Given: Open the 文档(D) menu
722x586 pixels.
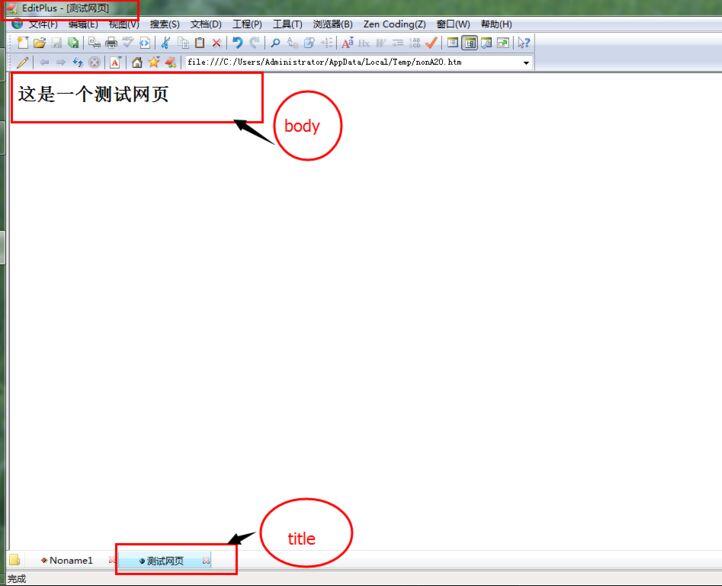Looking at the screenshot, I should click(206, 24).
